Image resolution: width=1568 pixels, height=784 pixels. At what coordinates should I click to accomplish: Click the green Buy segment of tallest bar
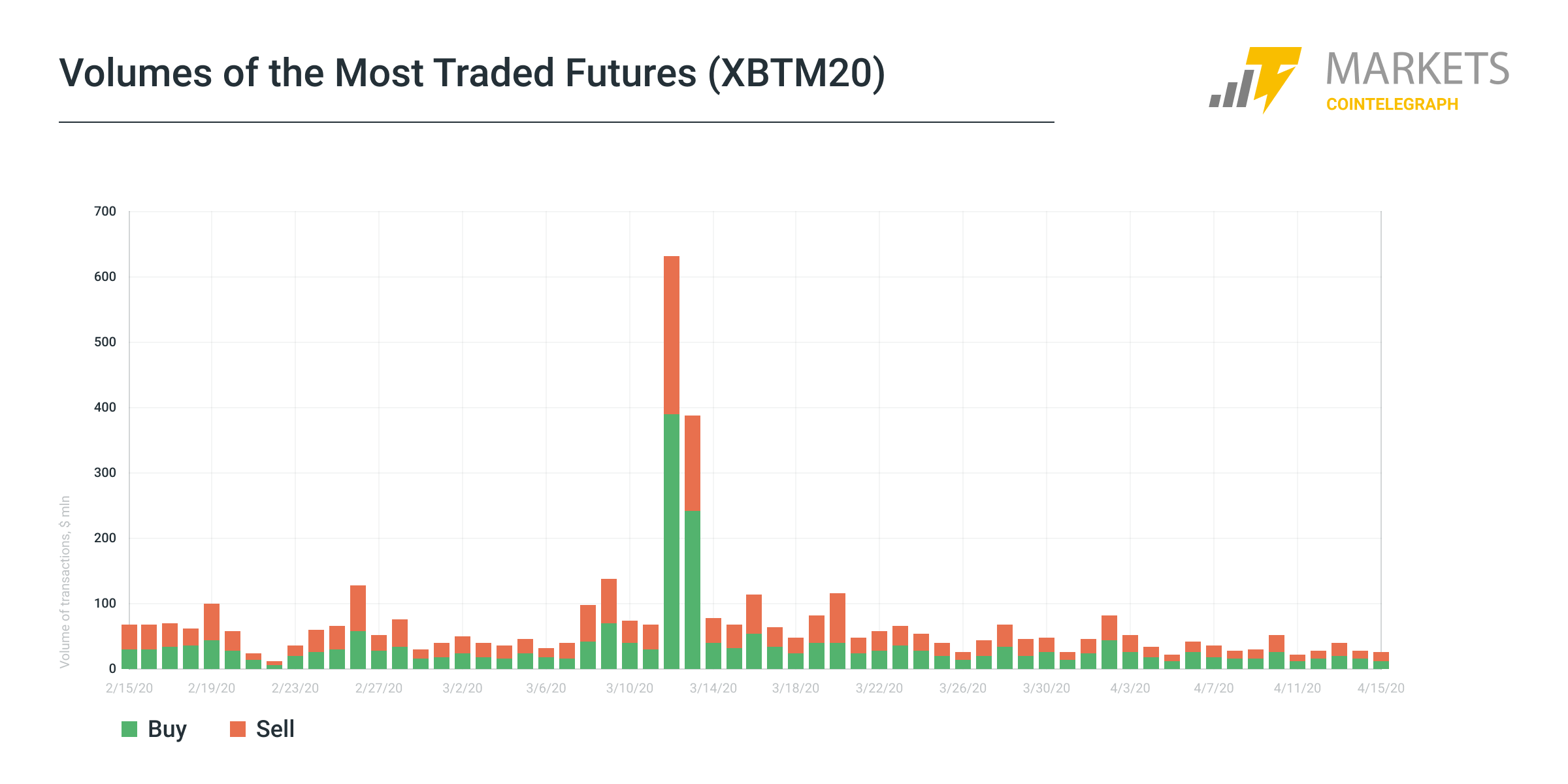672,541
